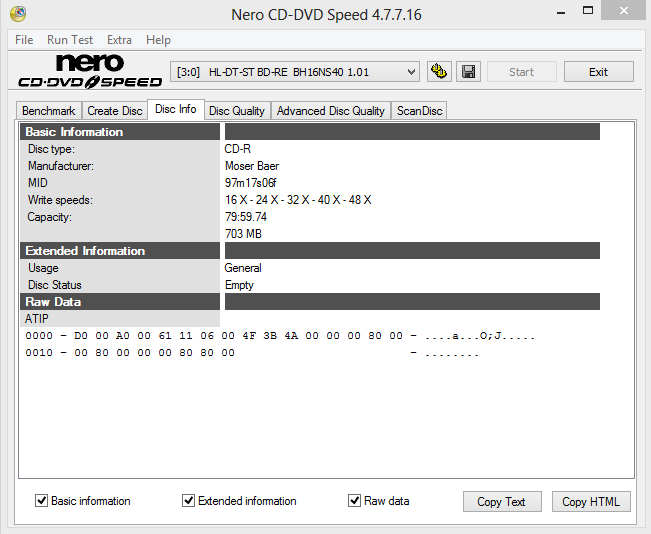The image size is (651, 534).
Task: Click the ATIP label
Action: point(37,318)
